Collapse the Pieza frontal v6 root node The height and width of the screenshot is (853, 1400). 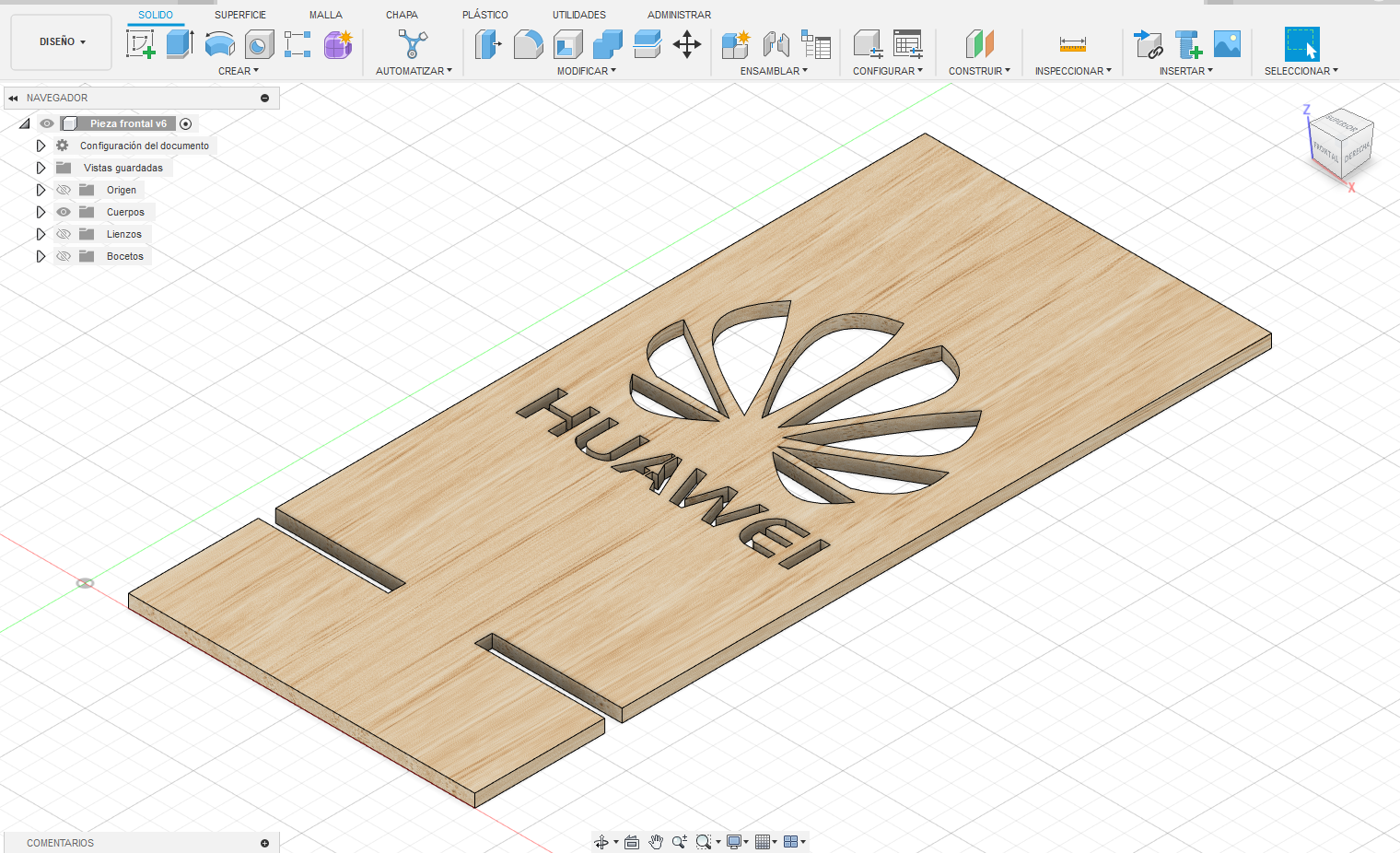25,123
